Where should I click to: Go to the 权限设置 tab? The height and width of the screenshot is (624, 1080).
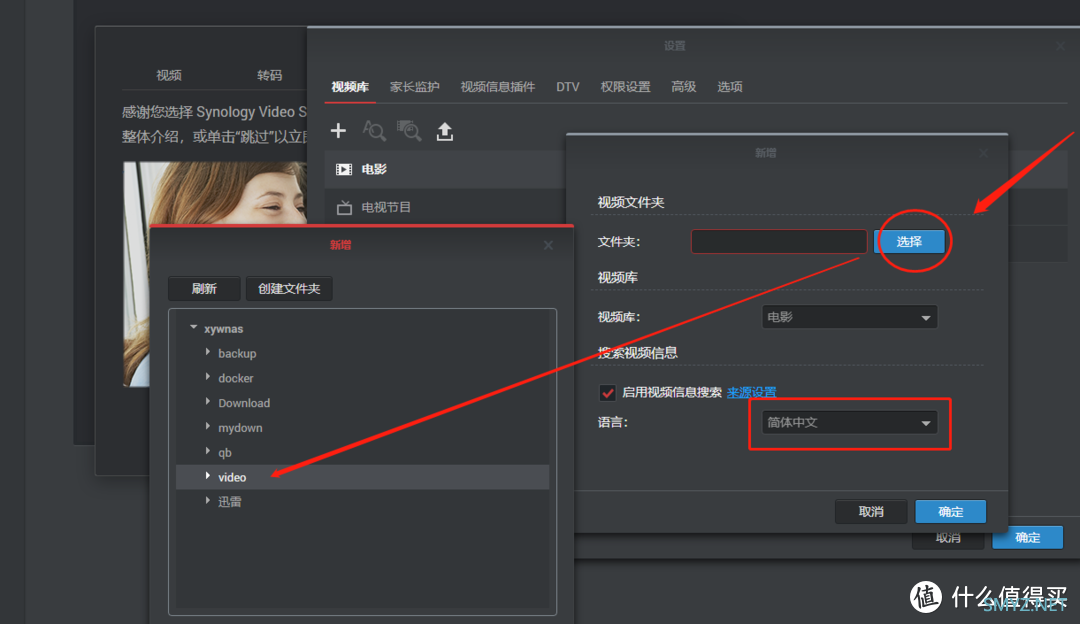click(x=625, y=87)
